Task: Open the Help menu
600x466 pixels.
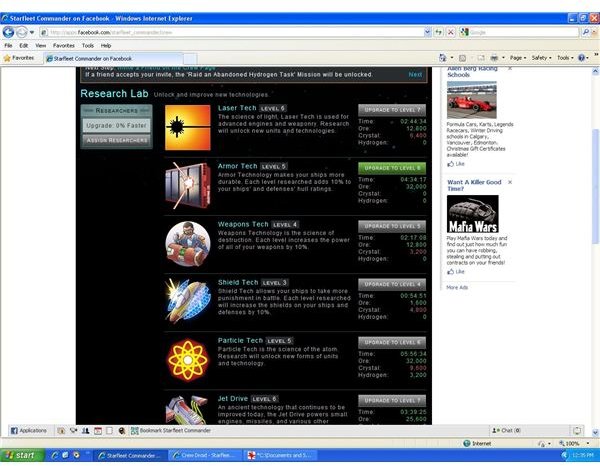Action: 106,46
